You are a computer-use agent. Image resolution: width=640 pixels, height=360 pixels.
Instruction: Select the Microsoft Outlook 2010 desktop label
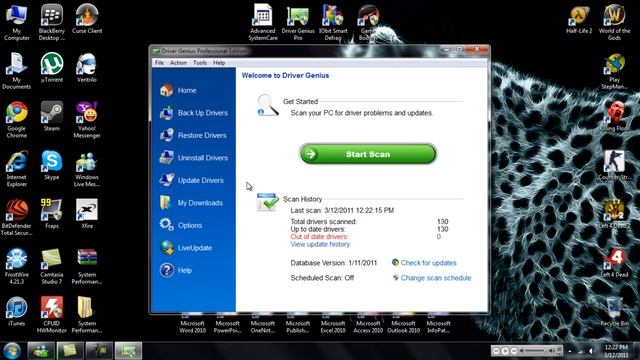pyautogui.click(x=403, y=327)
